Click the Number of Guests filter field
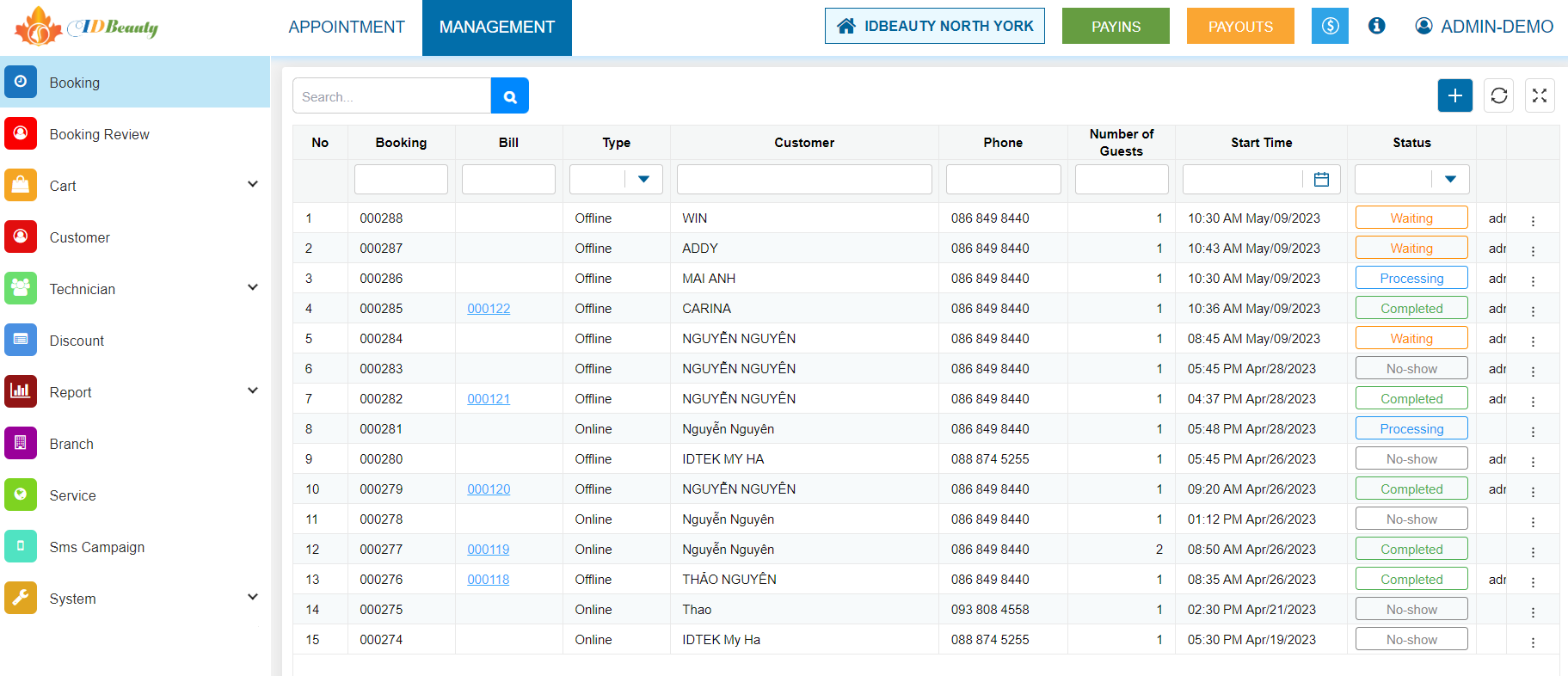This screenshot has height=676, width=1568. pyautogui.click(x=1122, y=179)
